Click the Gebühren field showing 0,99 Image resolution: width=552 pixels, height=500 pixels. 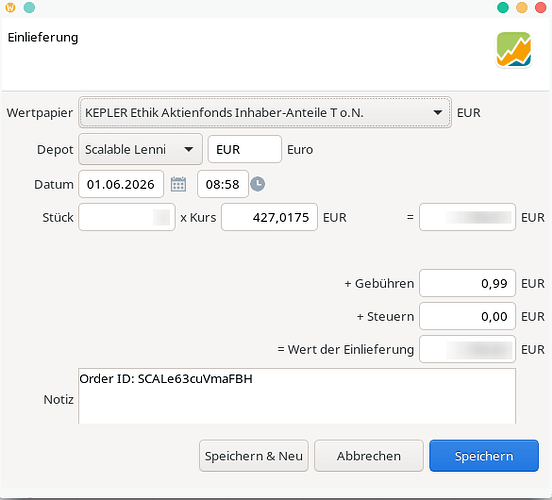click(468, 283)
